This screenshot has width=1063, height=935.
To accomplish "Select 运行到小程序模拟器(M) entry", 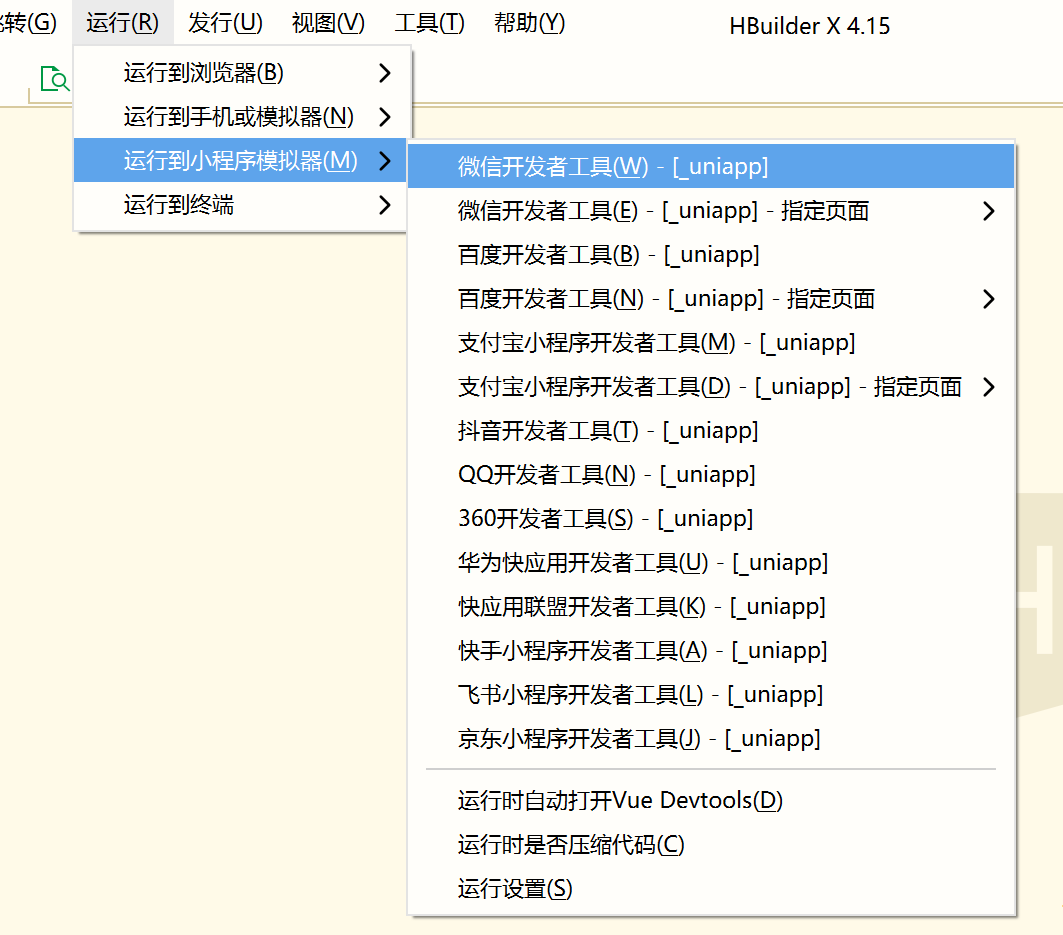I will [240, 161].
